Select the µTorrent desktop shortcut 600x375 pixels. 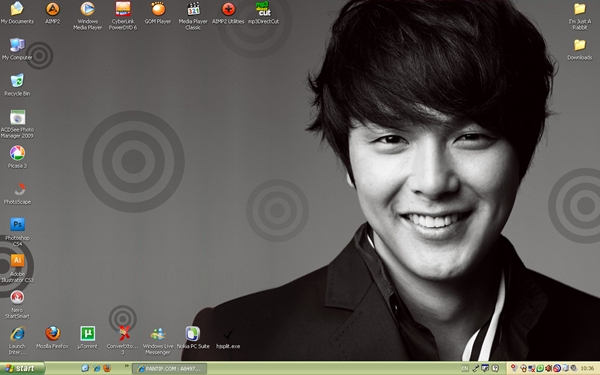click(88, 338)
